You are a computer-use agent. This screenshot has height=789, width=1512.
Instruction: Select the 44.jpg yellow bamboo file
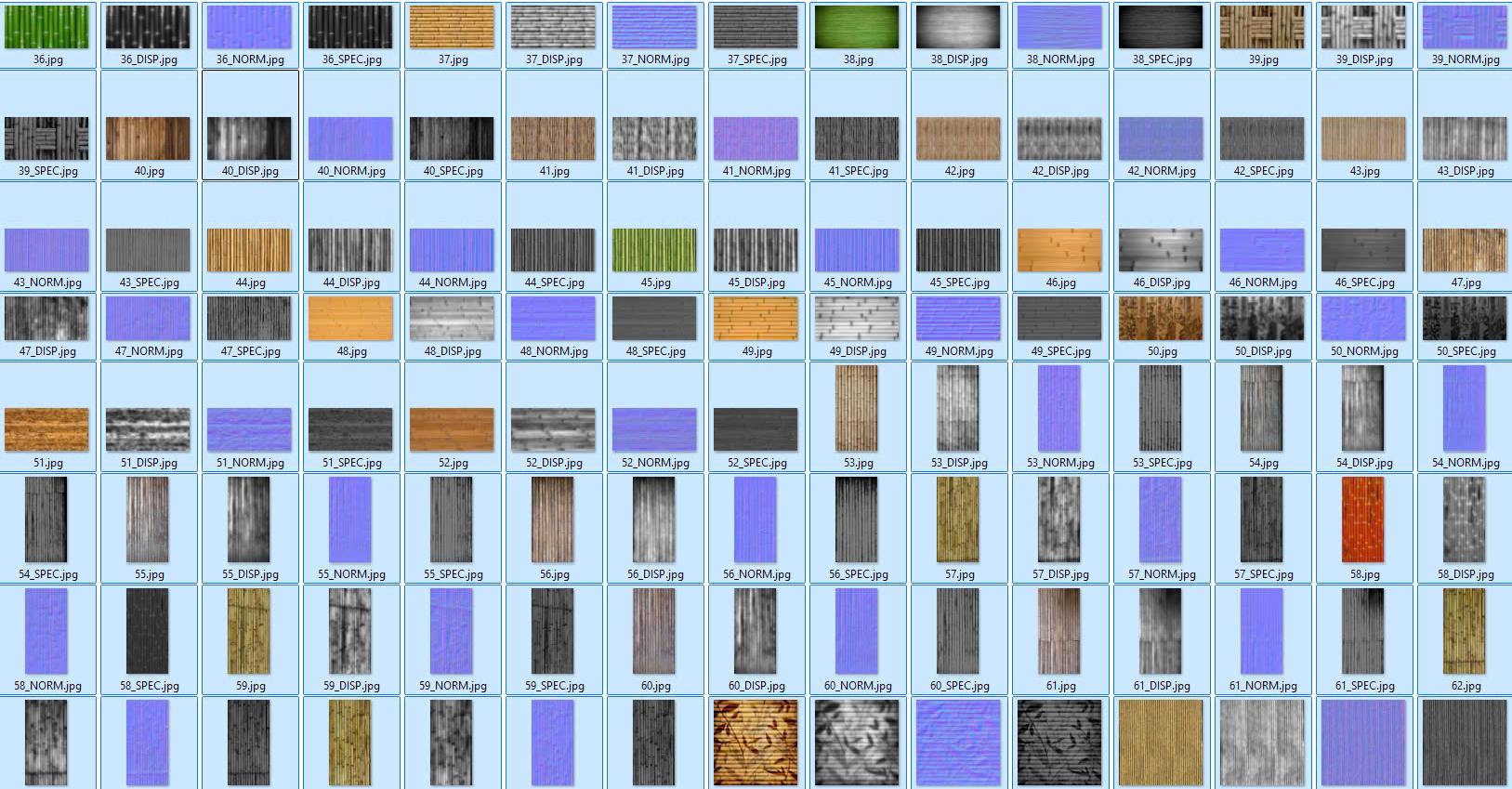point(249,250)
